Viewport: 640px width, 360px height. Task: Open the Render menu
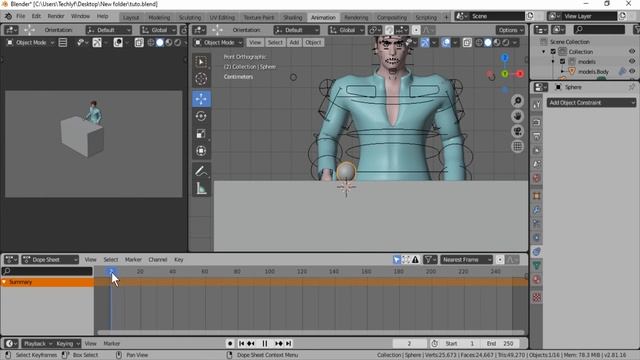click(56, 16)
